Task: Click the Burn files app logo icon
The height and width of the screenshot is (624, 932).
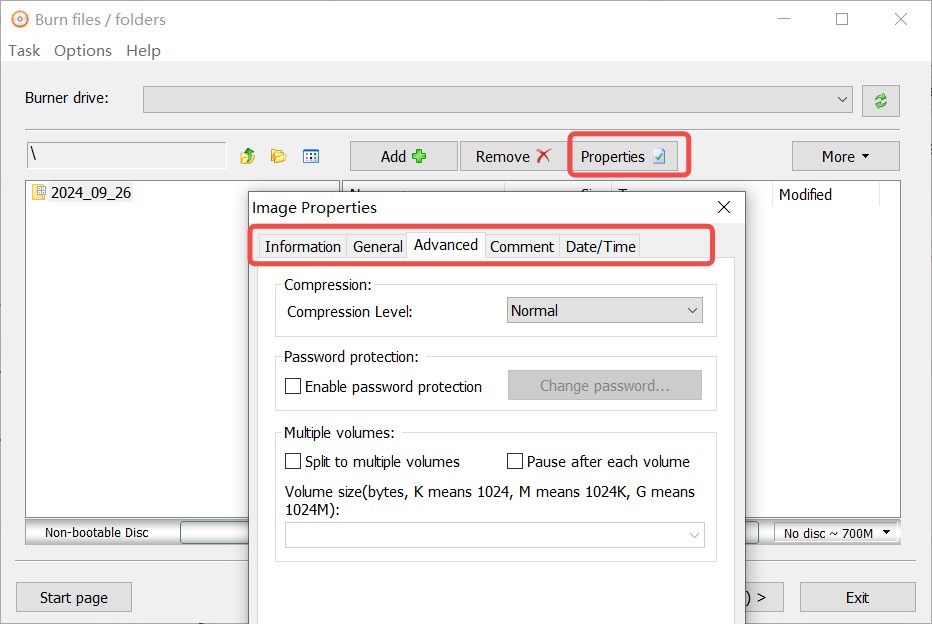Action: [x=20, y=20]
